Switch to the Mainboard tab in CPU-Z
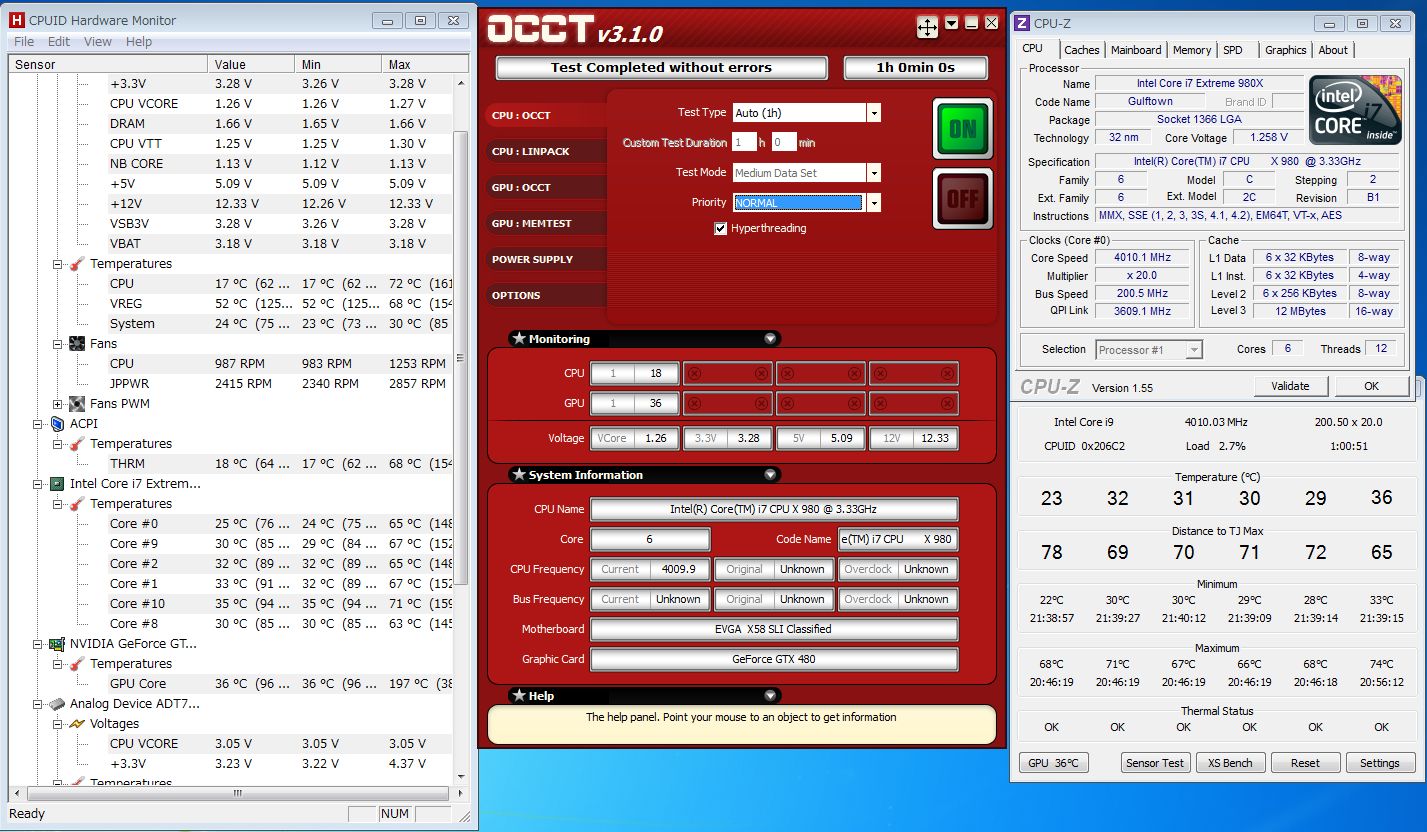Screen dimensions: 1427x832 pyautogui.click(x=1136, y=50)
